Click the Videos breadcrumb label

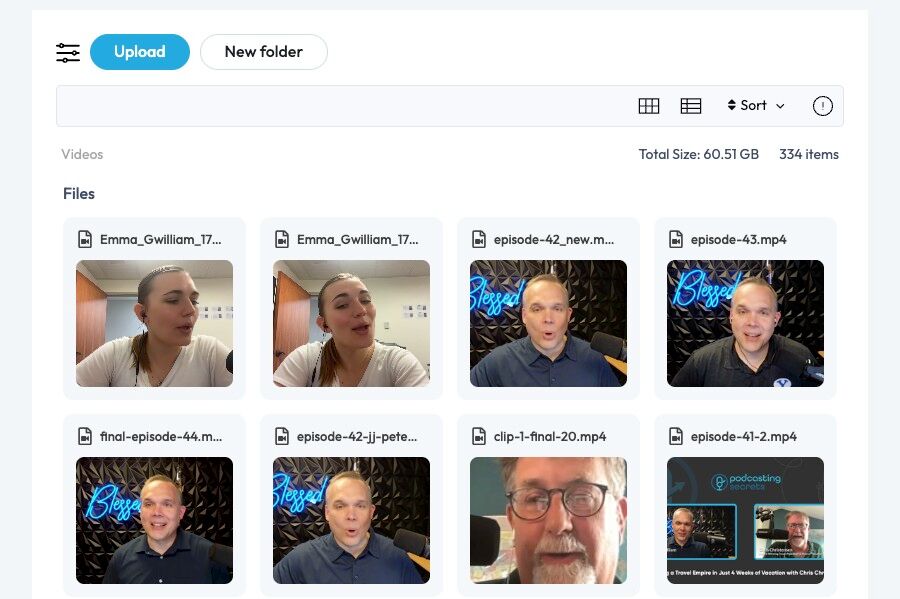82,154
